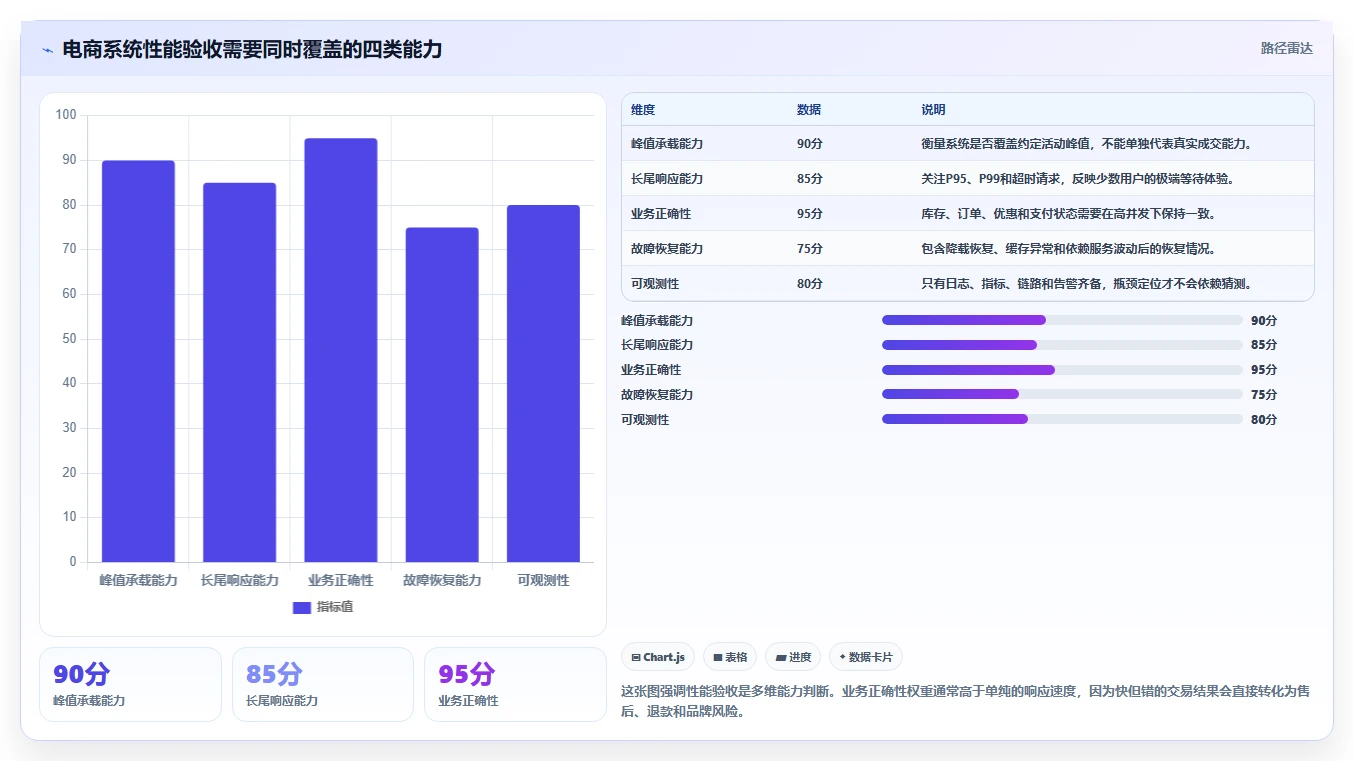The height and width of the screenshot is (761, 1354).
Task: Click the 表格 tag chip
Action: 730,657
